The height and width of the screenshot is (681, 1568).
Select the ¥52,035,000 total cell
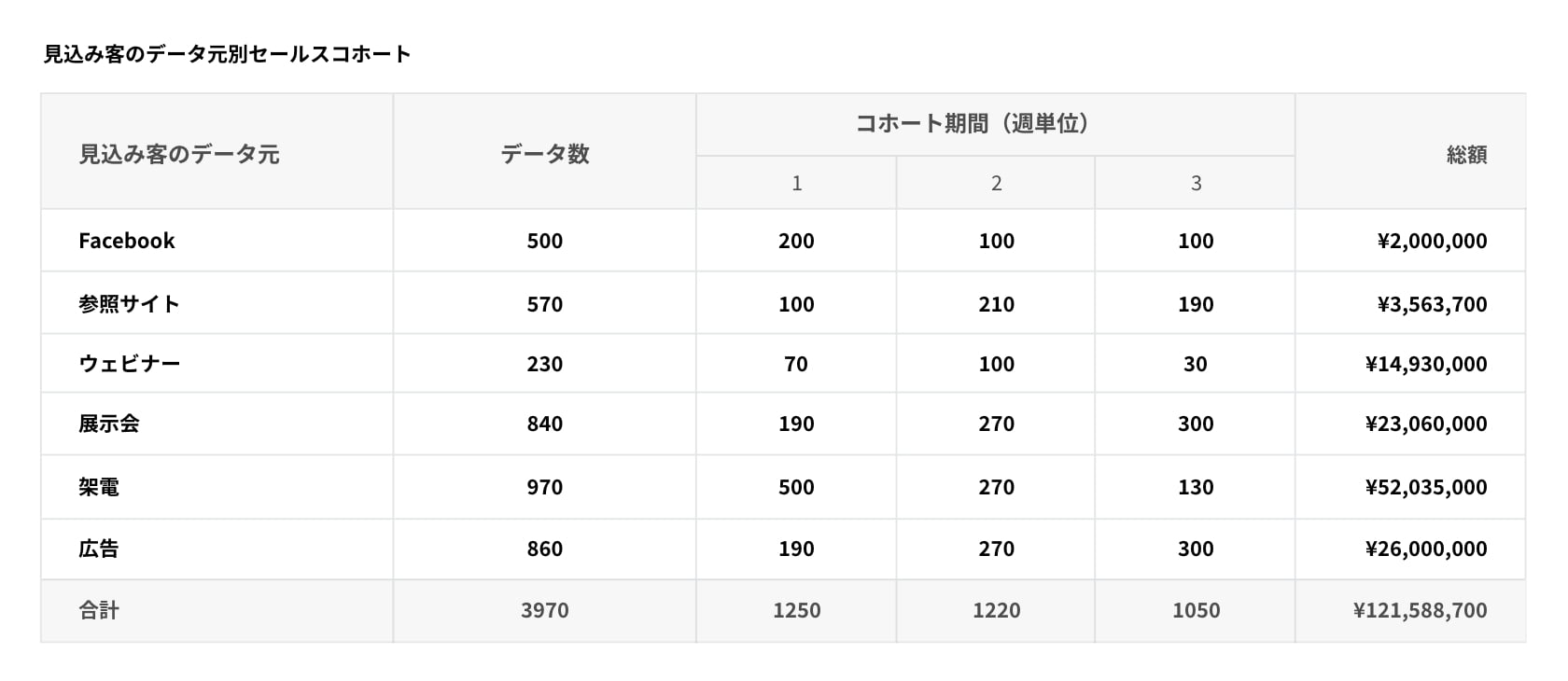tap(1425, 487)
